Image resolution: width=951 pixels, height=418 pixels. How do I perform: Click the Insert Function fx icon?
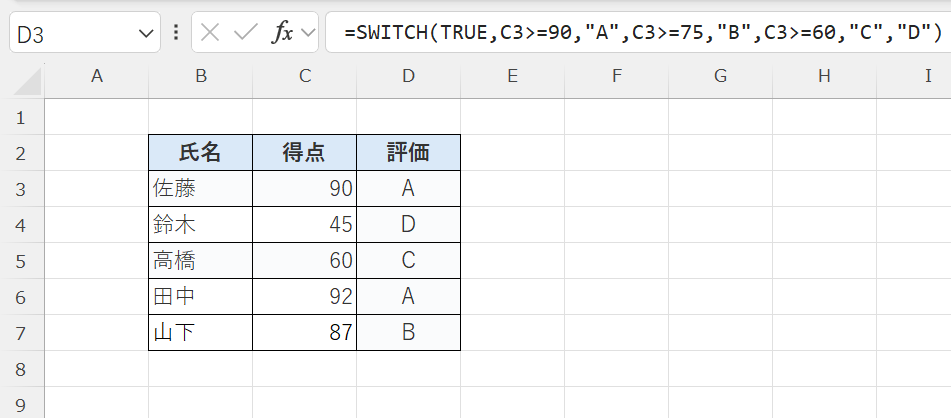pos(283,33)
